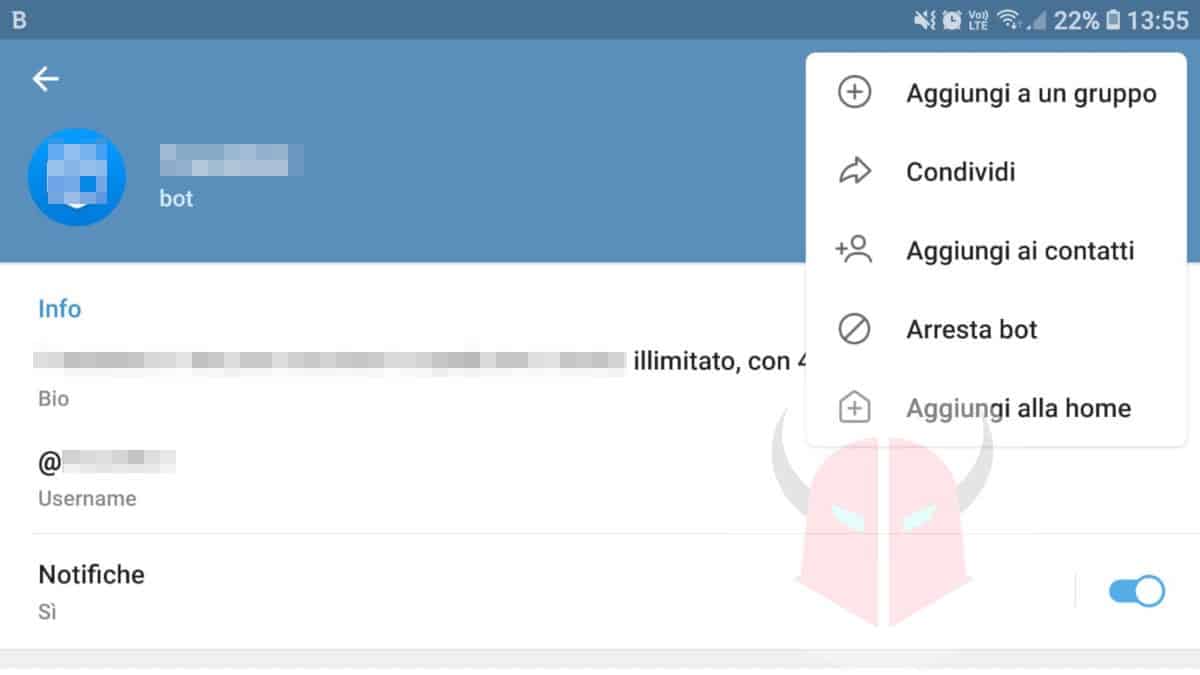Tap the blurred @username field
Screen dimensions: 1200x675
pos(107,461)
